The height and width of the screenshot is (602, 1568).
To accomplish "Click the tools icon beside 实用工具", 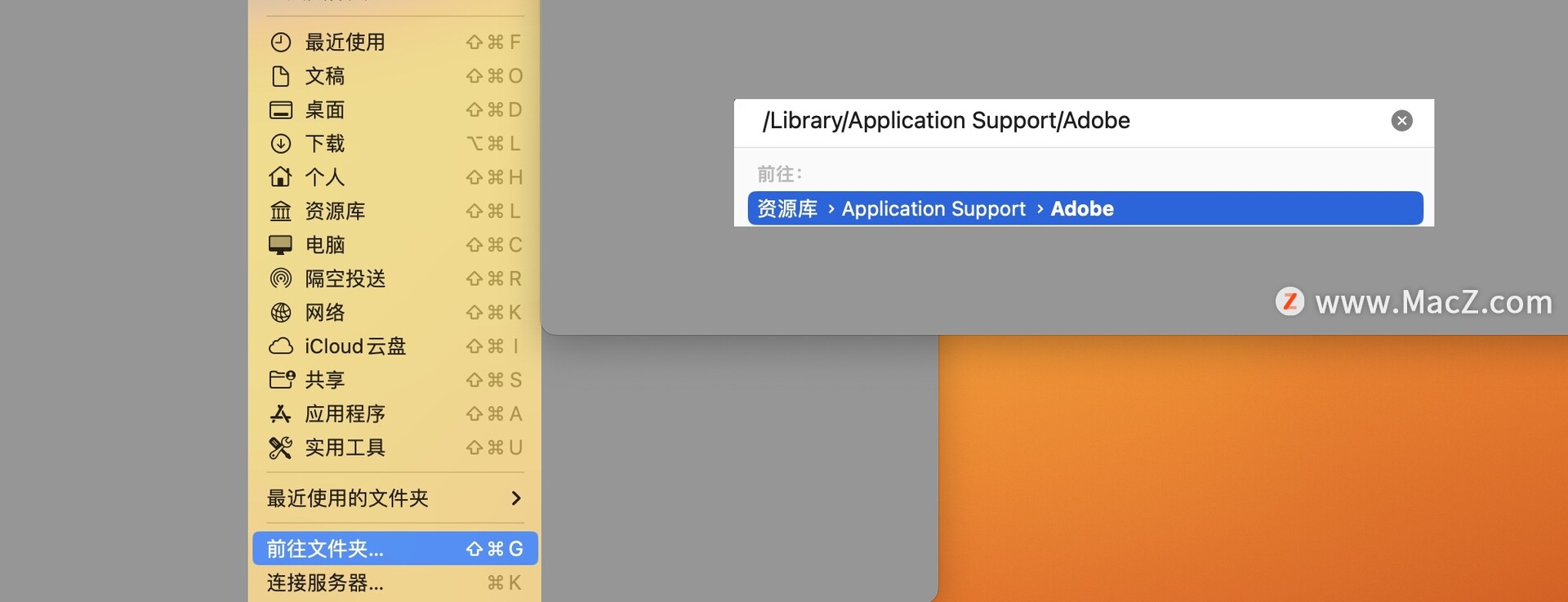I will pyautogui.click(x=280, y=448).
